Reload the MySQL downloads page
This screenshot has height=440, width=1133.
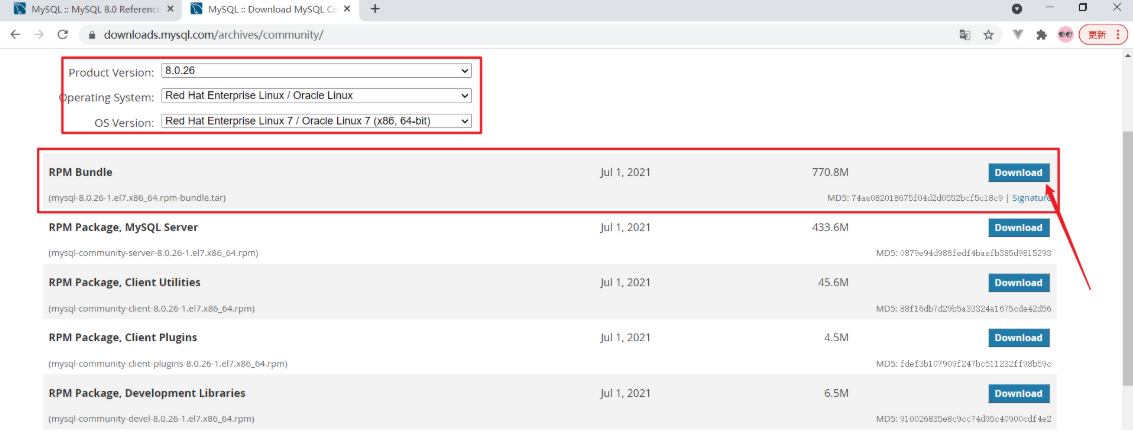coord(63,35)
